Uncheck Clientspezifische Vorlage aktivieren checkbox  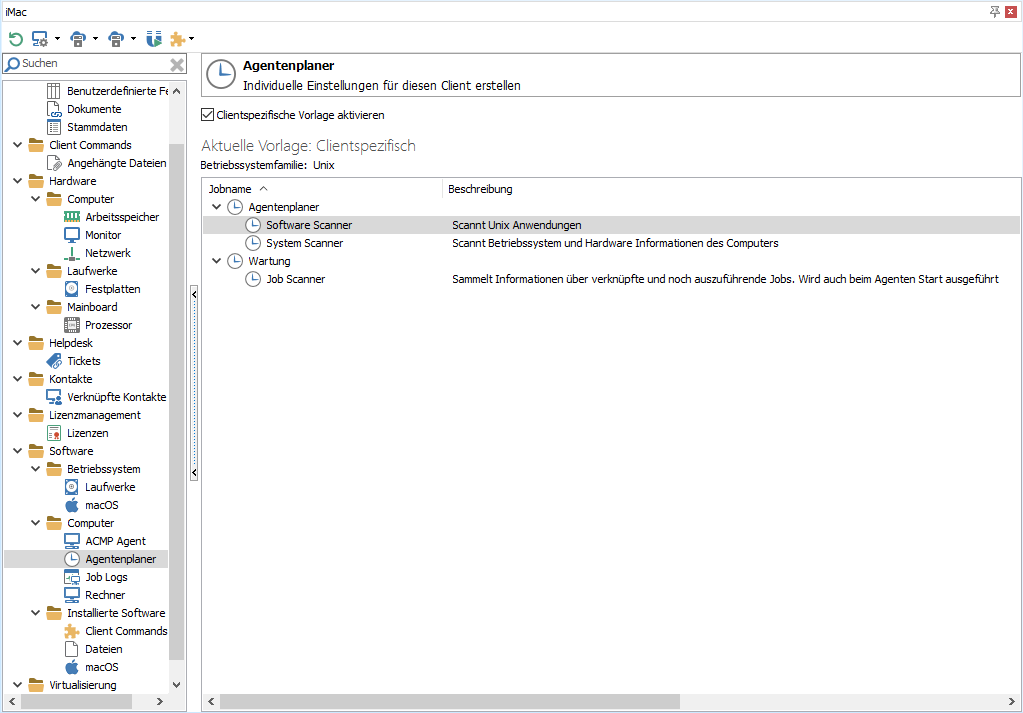click(x=208, y=115)
